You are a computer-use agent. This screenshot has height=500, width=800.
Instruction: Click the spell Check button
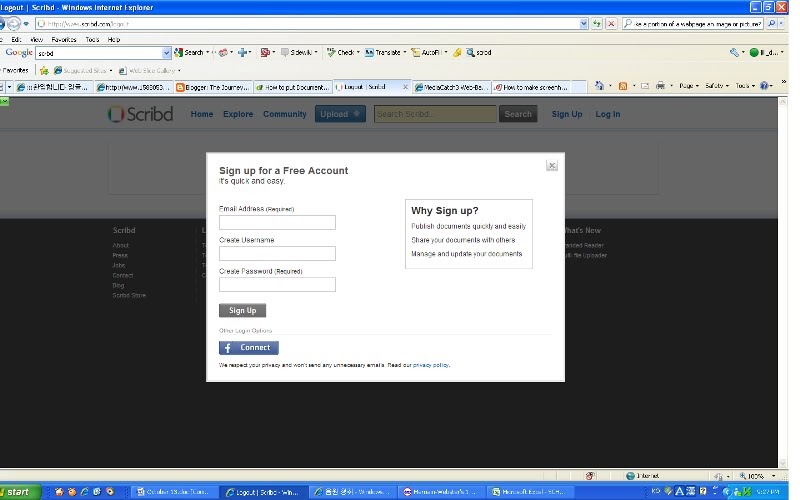340,52
